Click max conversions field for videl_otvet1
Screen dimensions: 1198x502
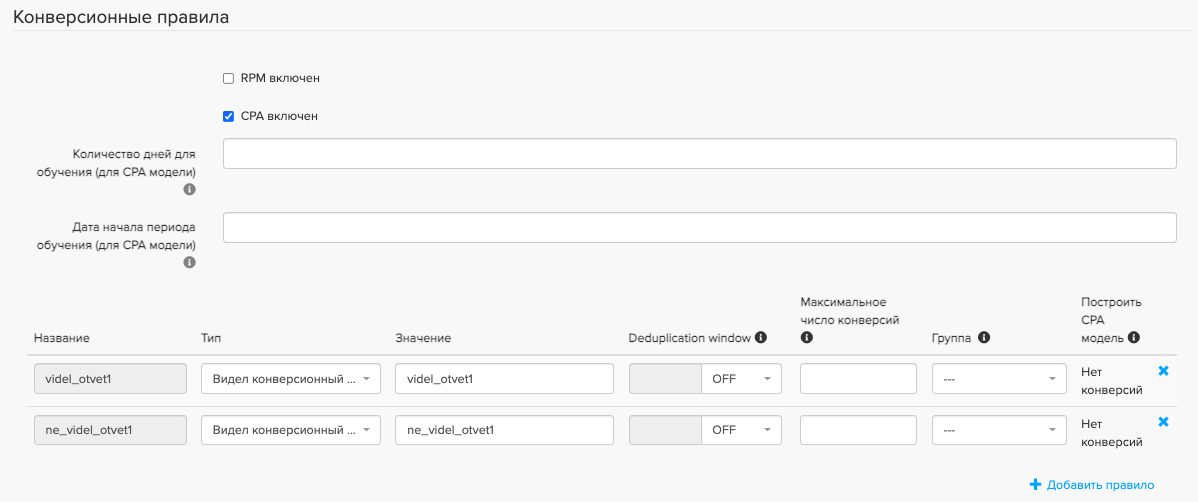[858, 379]
